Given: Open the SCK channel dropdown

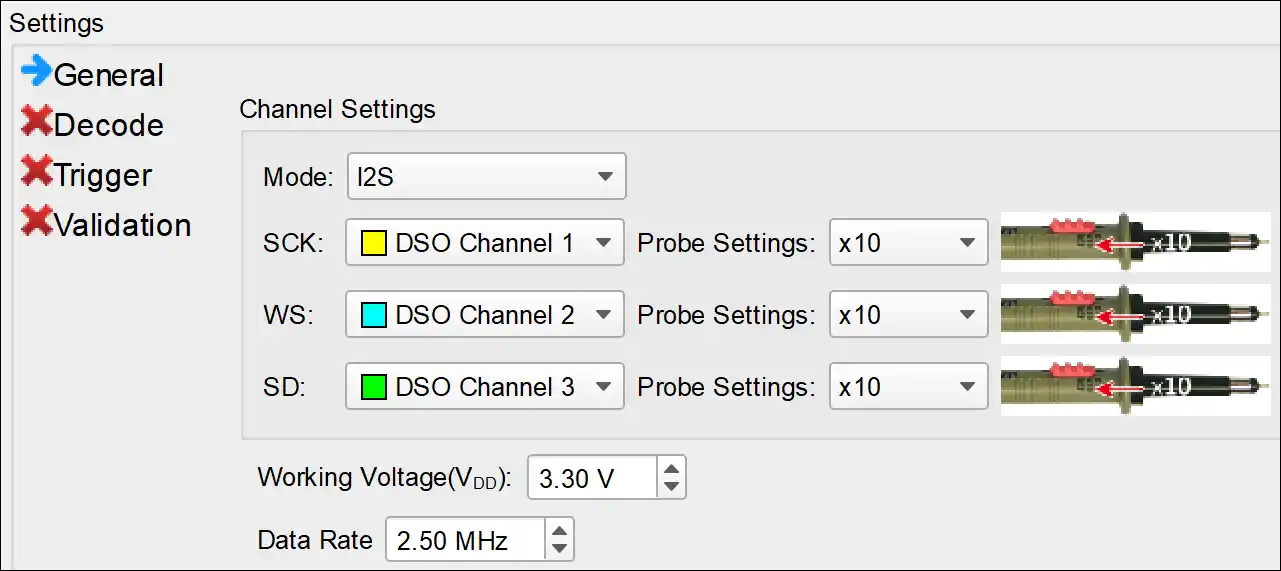Looking at the screenshot, I should pos(485,243).
